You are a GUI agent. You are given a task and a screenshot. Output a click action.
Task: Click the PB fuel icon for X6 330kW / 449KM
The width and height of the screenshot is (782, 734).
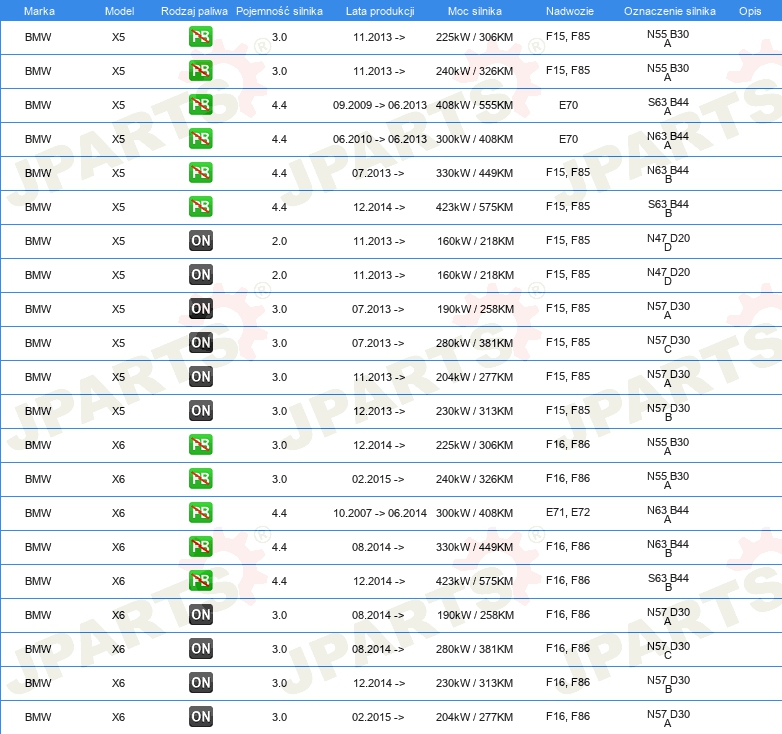click(200, 547)
